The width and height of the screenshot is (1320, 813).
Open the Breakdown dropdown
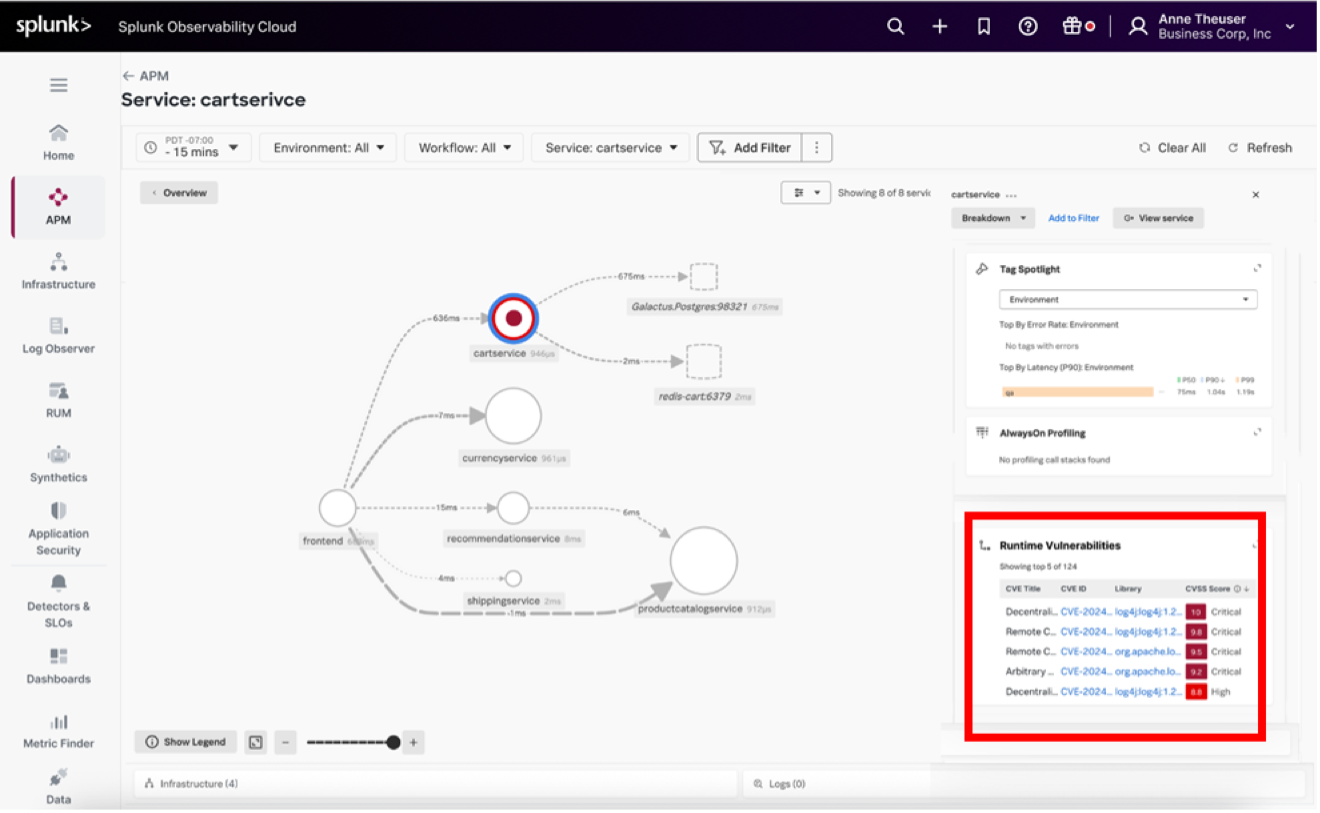pos(994,218)
